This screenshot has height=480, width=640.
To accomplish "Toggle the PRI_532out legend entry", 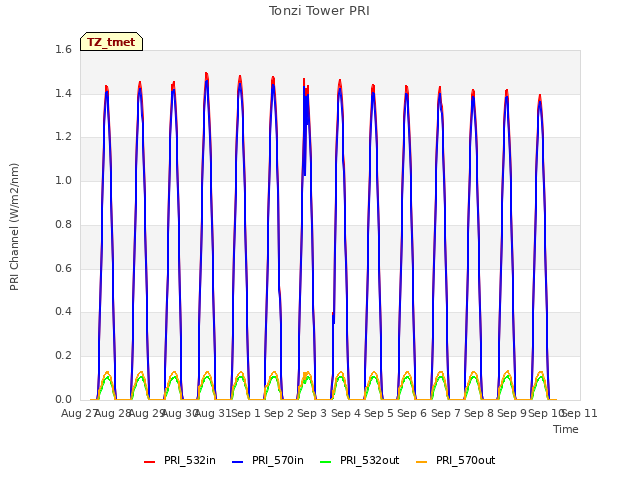I will click(360, 461).
